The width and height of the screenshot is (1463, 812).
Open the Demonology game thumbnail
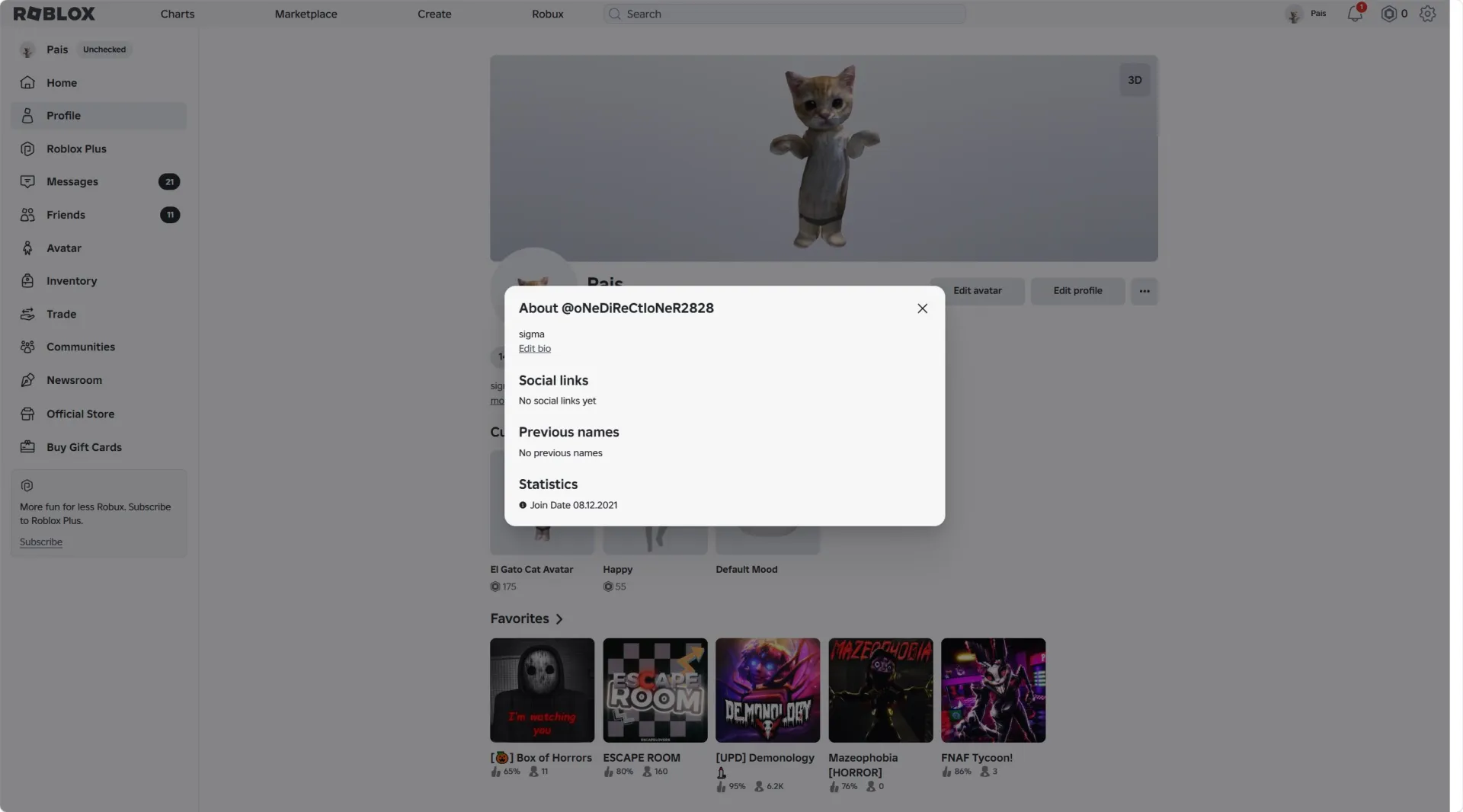(767, 690)
